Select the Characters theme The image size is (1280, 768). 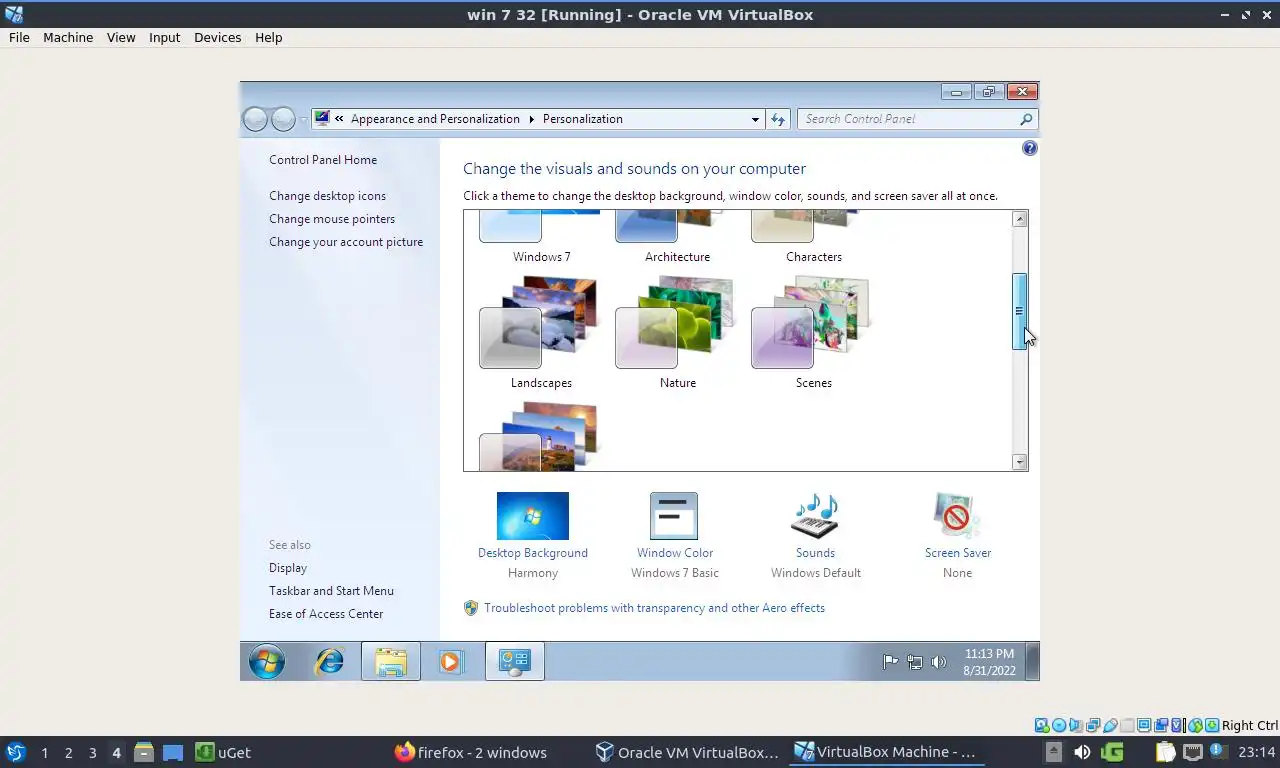[x=813, y=238]
